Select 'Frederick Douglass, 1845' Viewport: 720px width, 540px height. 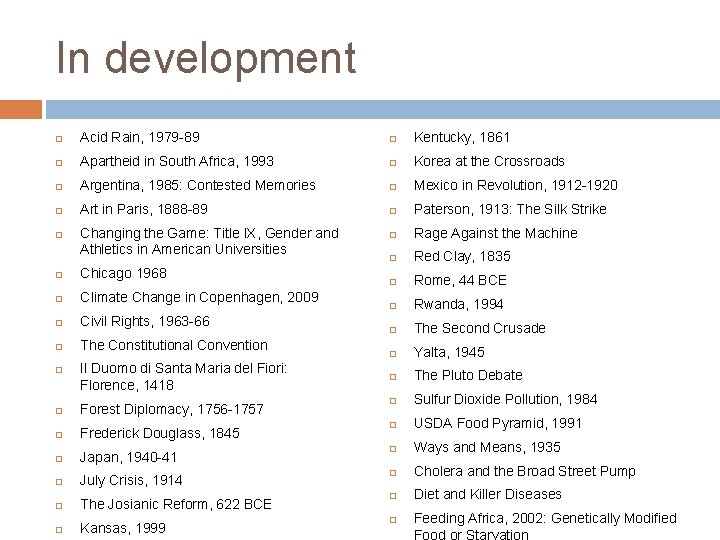click(160, 433)
